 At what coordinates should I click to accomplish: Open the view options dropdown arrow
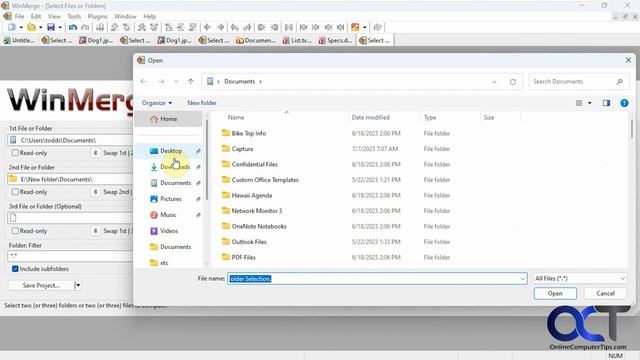click(589, 103)
